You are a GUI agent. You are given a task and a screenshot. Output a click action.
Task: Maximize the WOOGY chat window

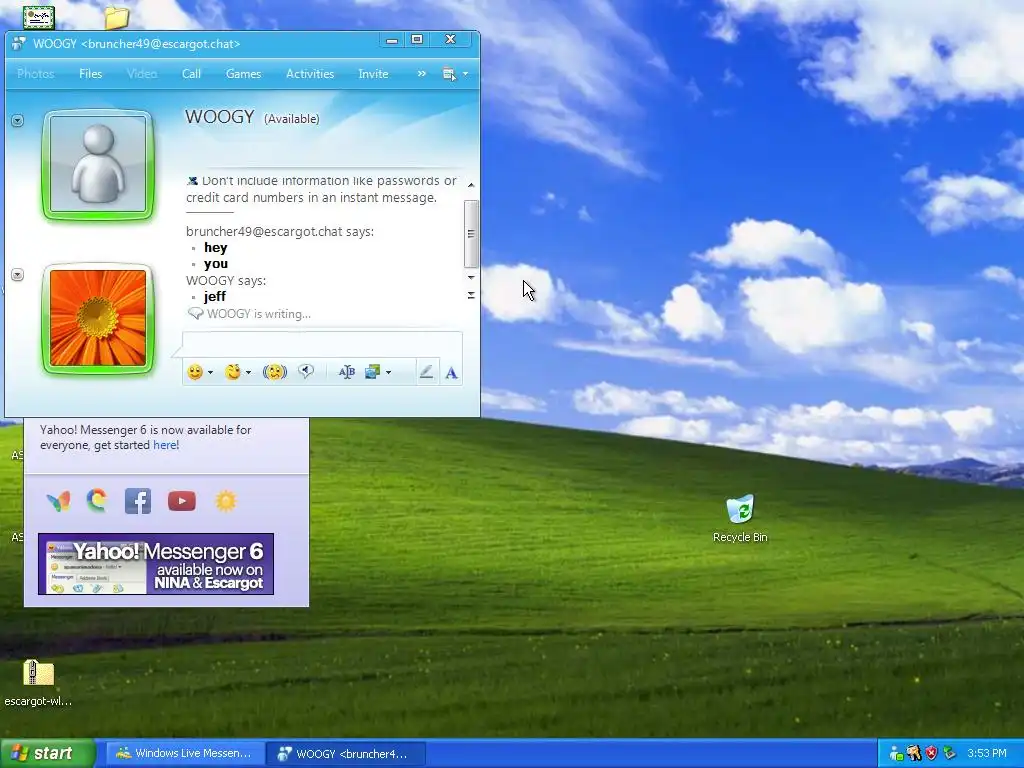coord(417,40)
